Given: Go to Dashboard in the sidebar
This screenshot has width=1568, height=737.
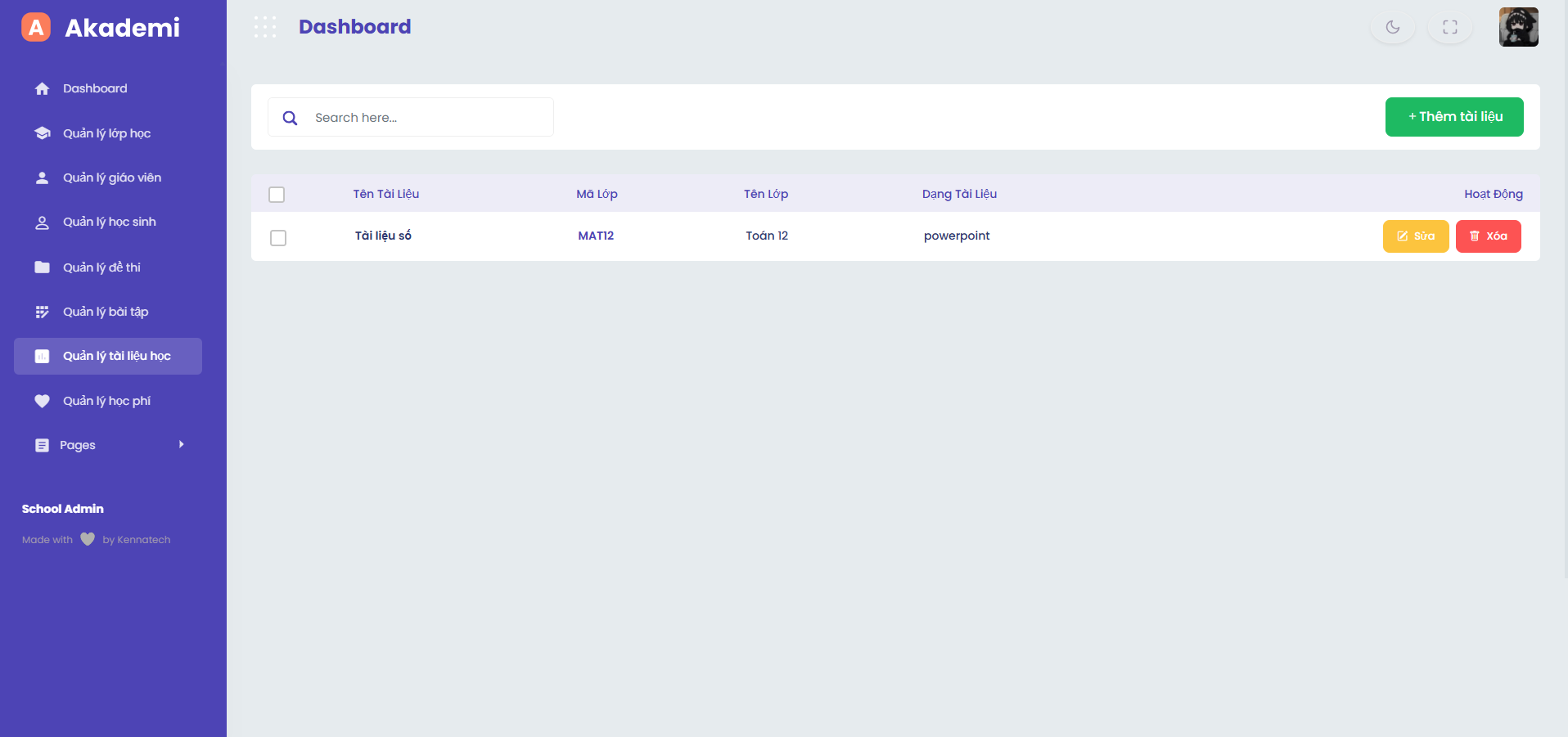Looking at the screenshot, I should [95, 88].
